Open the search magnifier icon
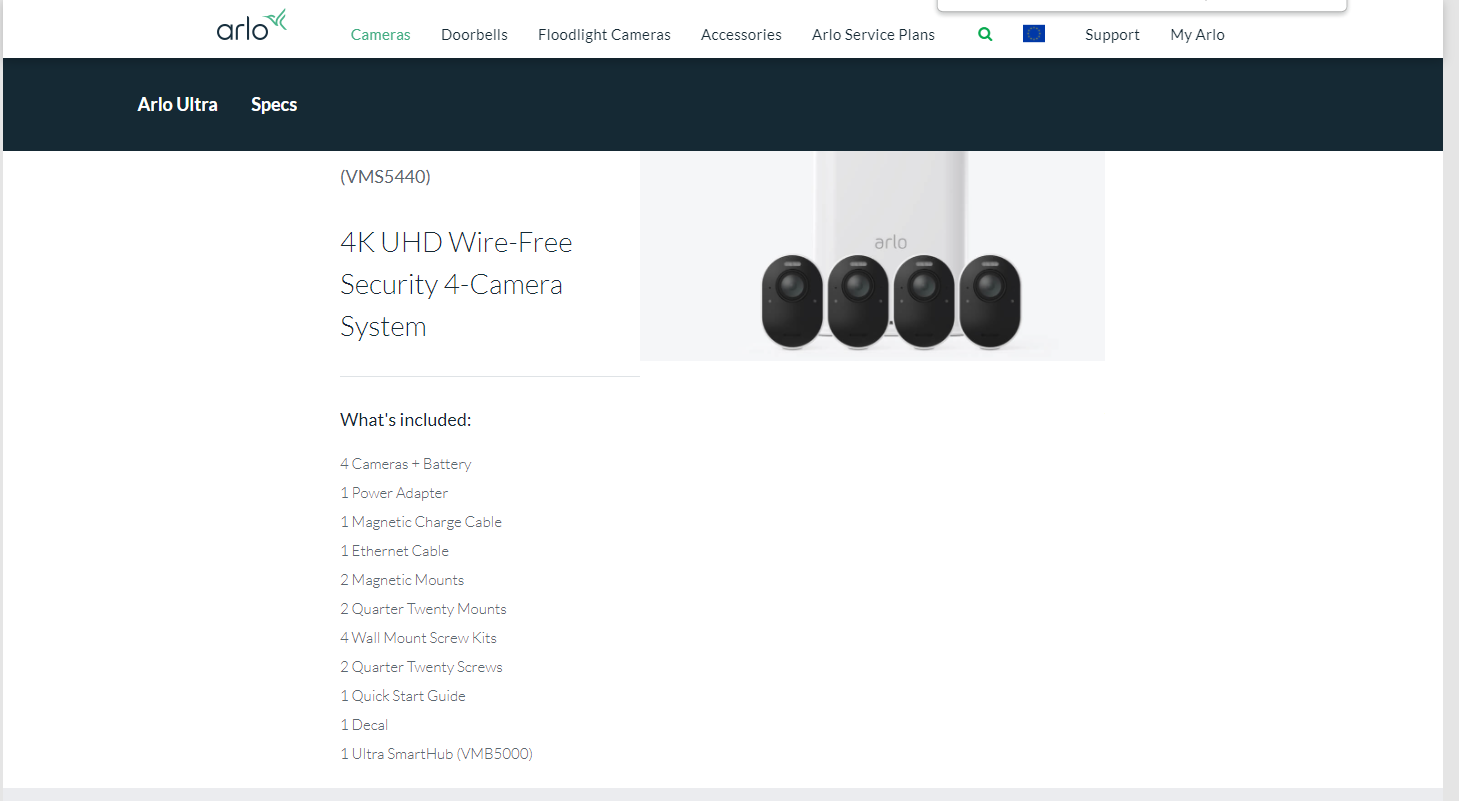This screenshot has height=801, width=1459. coord(985,34)
